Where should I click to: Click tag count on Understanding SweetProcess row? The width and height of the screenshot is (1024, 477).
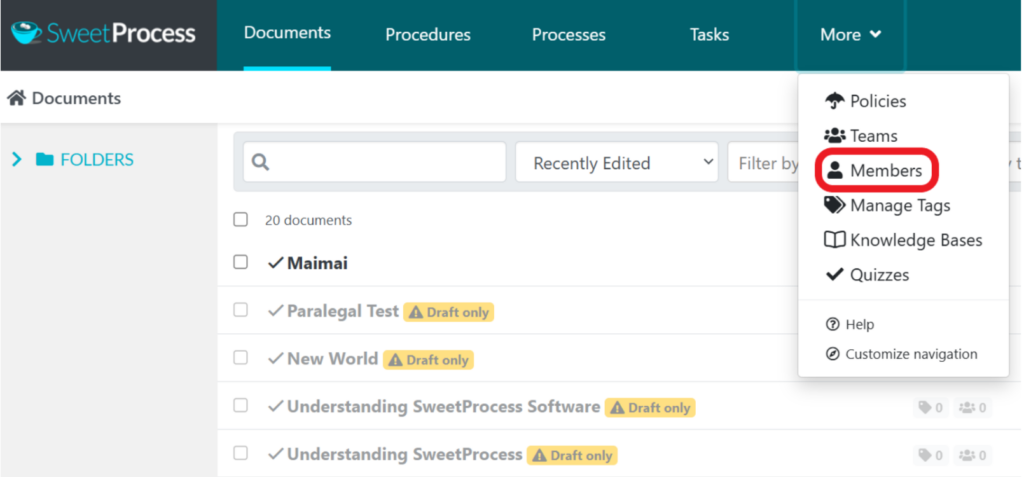(931, 455)
